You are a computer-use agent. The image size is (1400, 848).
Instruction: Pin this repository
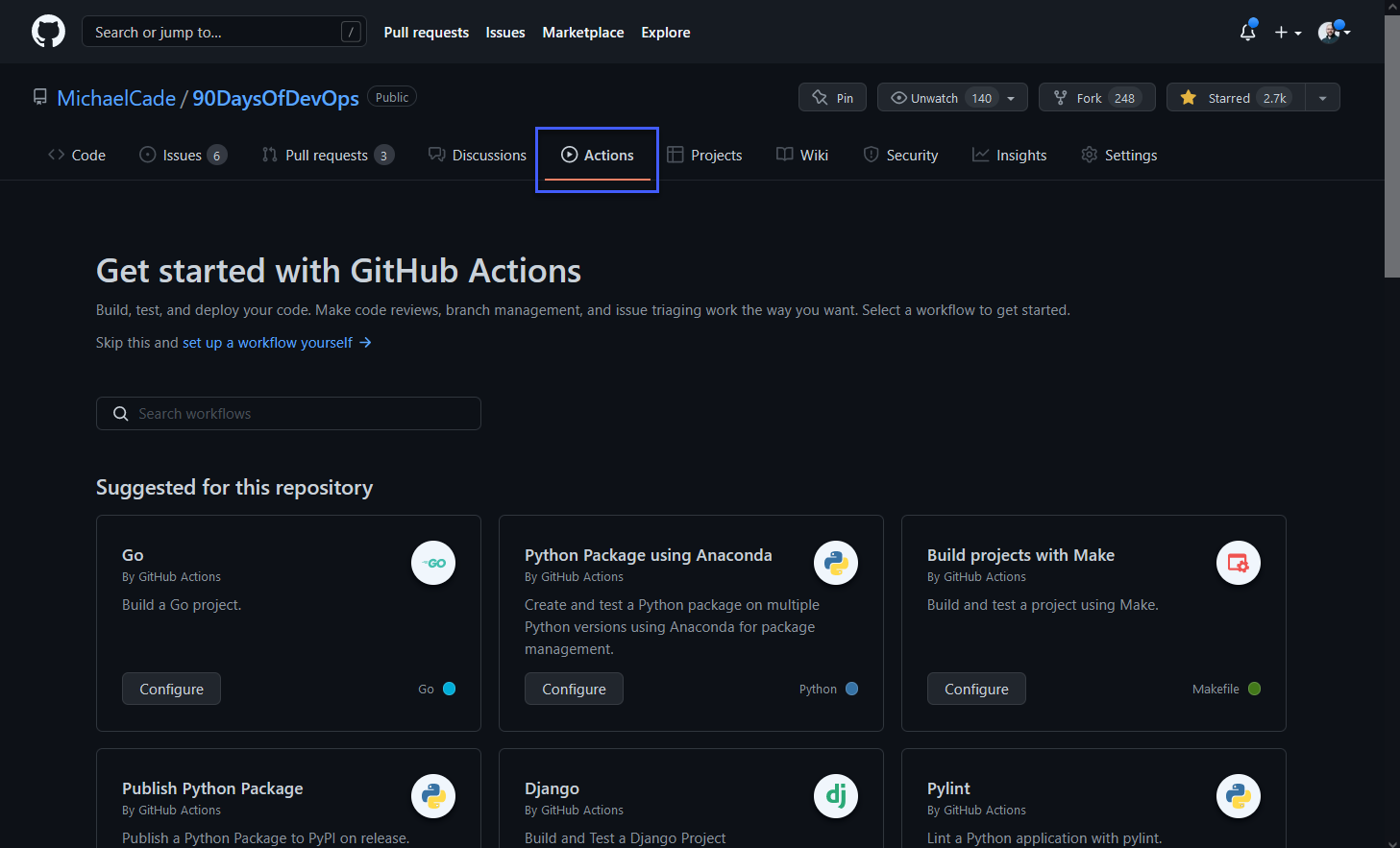(x=832, y=97)
